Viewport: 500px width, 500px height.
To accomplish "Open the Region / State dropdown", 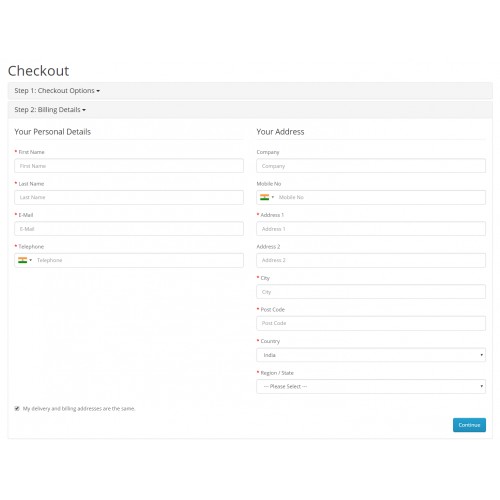I will tap(371, 387).
